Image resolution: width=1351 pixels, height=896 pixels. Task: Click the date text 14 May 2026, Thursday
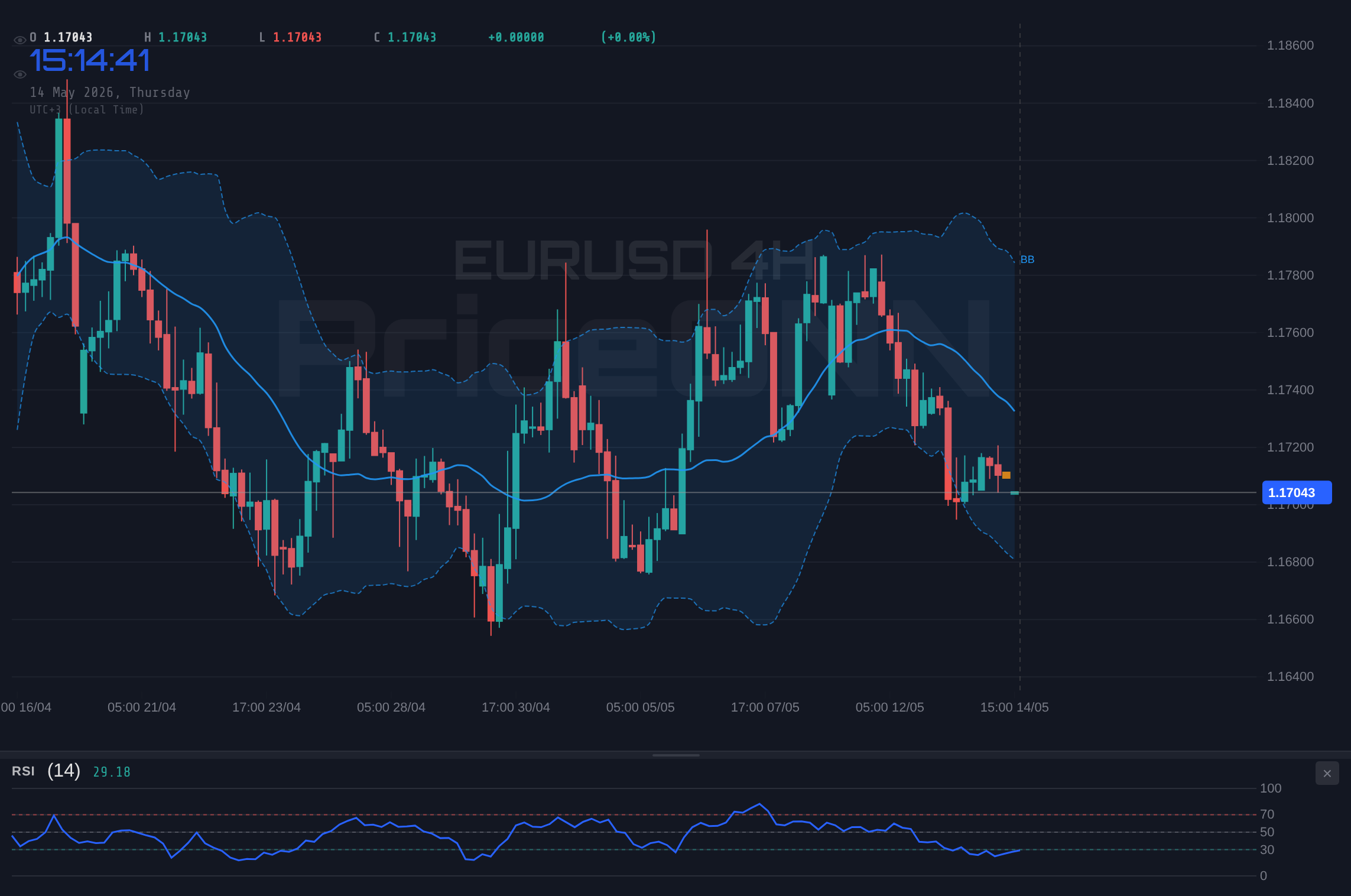coord(110,92)
